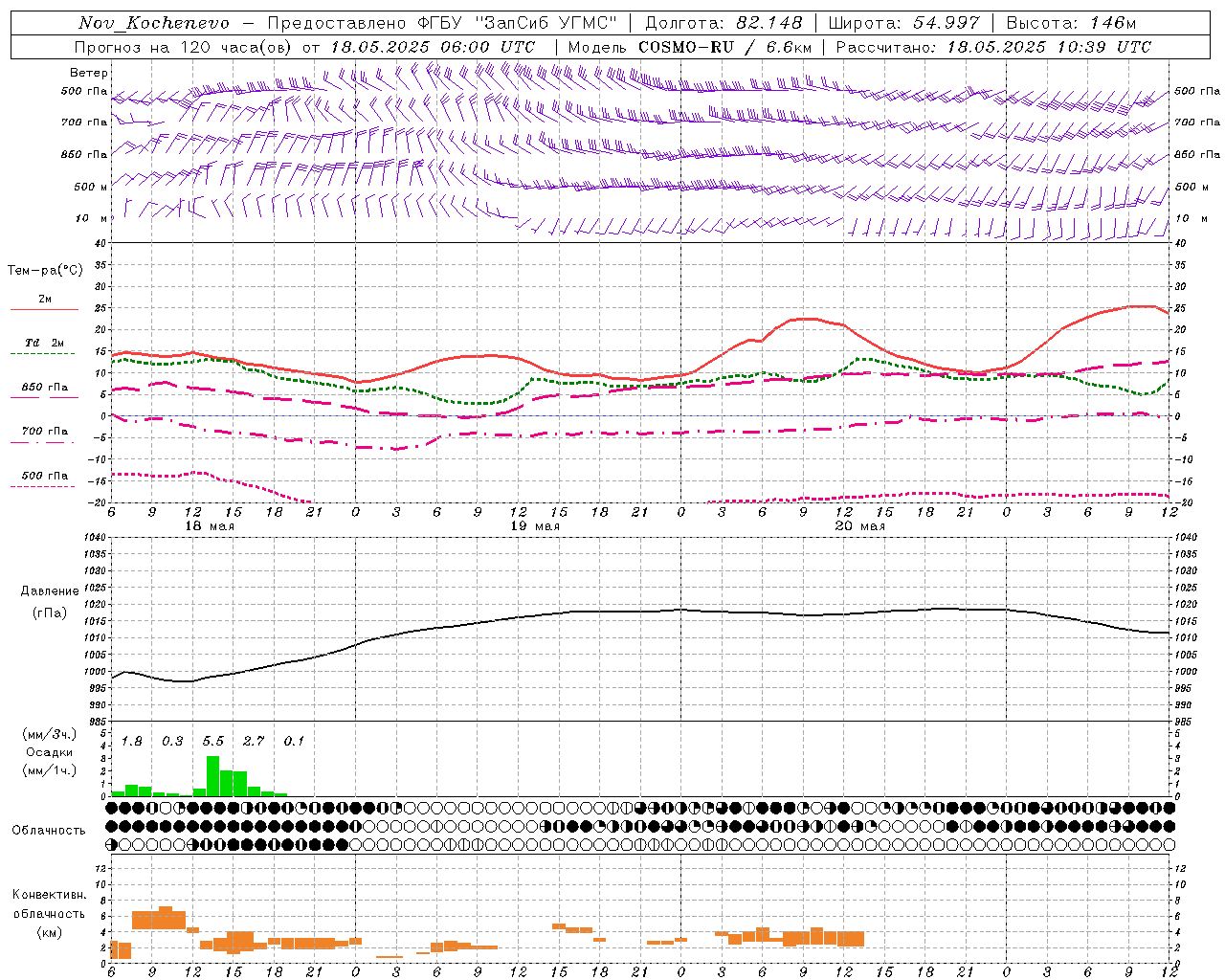
Task: Click the Осадки panel label
Action: (49, 752)
